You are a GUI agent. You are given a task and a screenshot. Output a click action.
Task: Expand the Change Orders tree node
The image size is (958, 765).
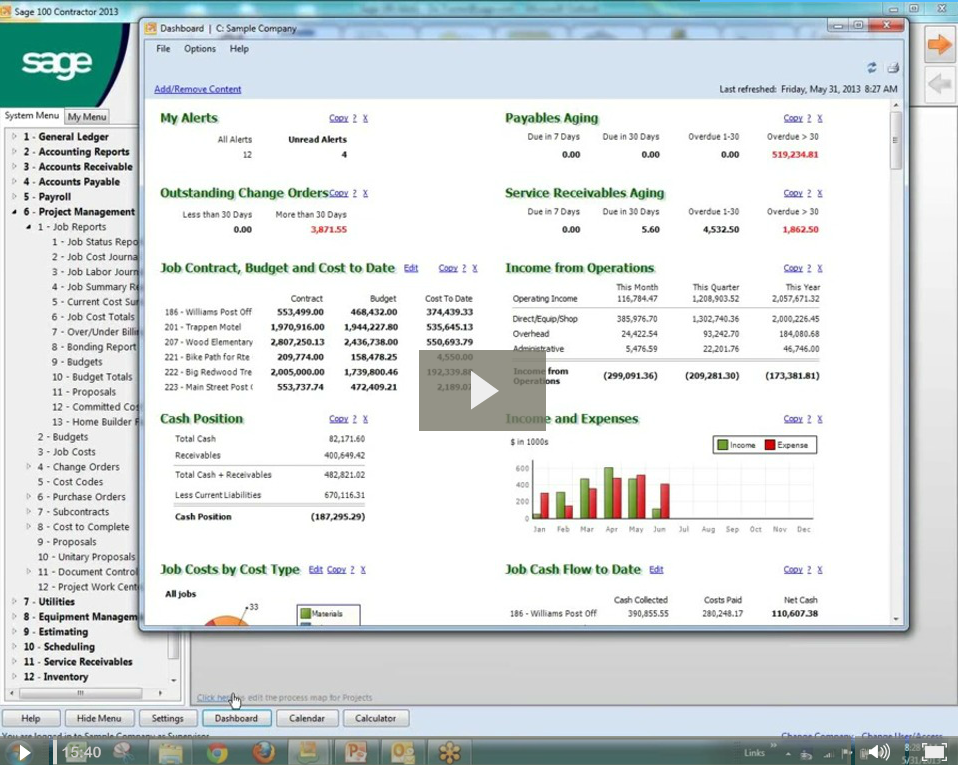[x=28, y=466]
